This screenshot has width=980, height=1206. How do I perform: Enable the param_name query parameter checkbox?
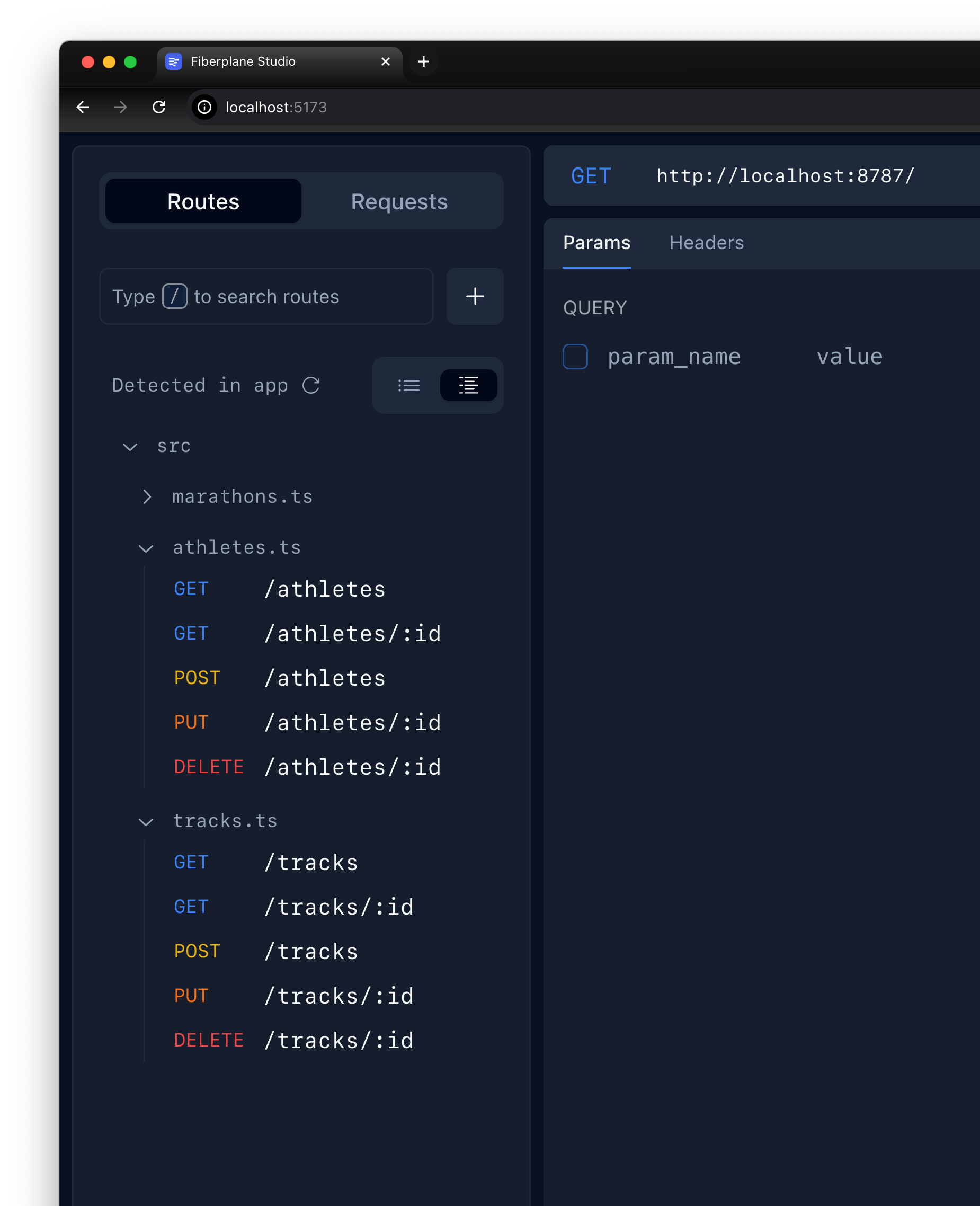[575, 356]
